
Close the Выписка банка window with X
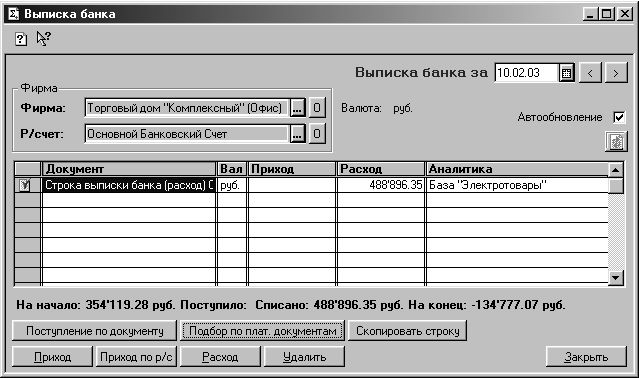(624, 15)
